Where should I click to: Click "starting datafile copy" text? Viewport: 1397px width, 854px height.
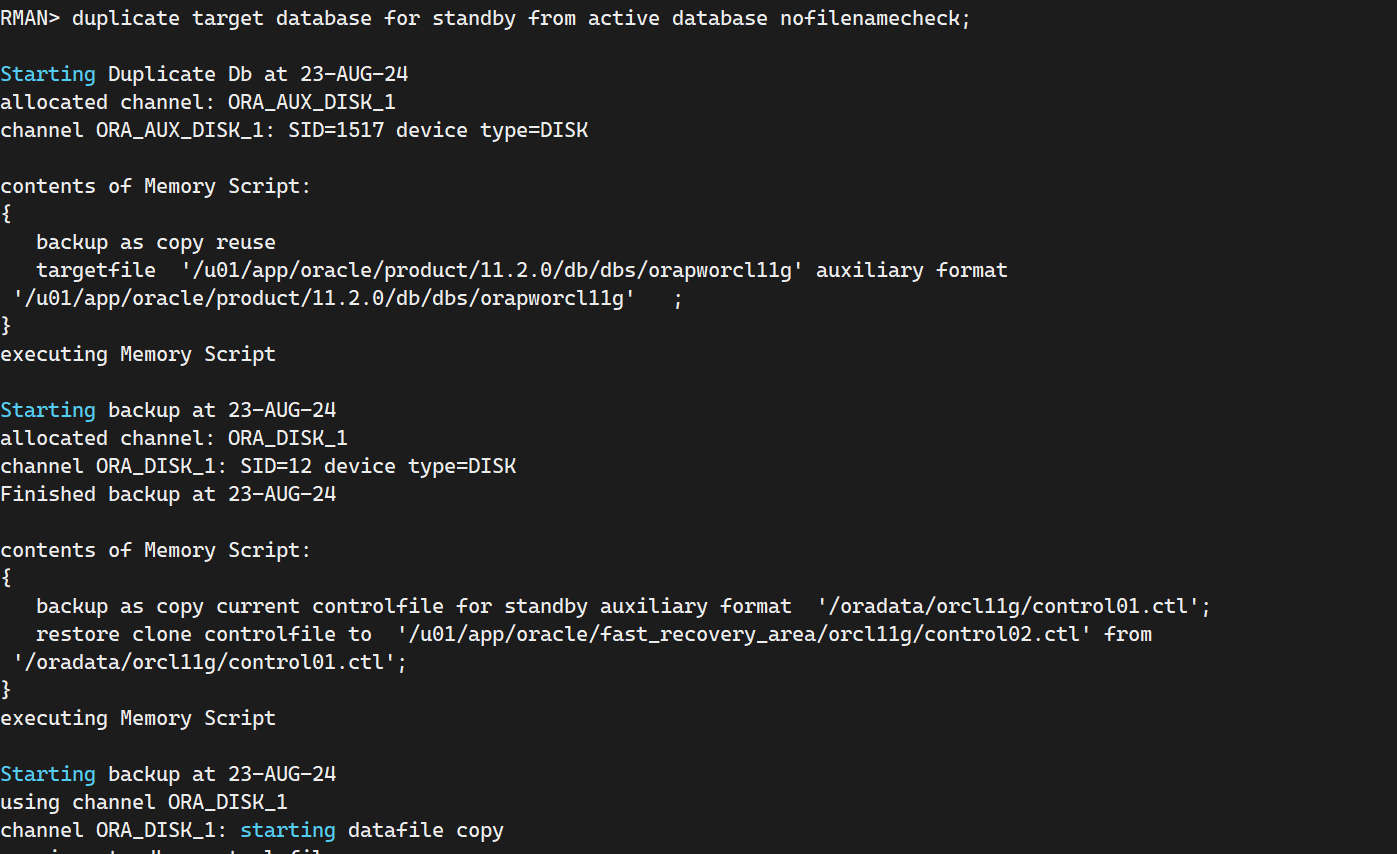click(x=372, y=830)
